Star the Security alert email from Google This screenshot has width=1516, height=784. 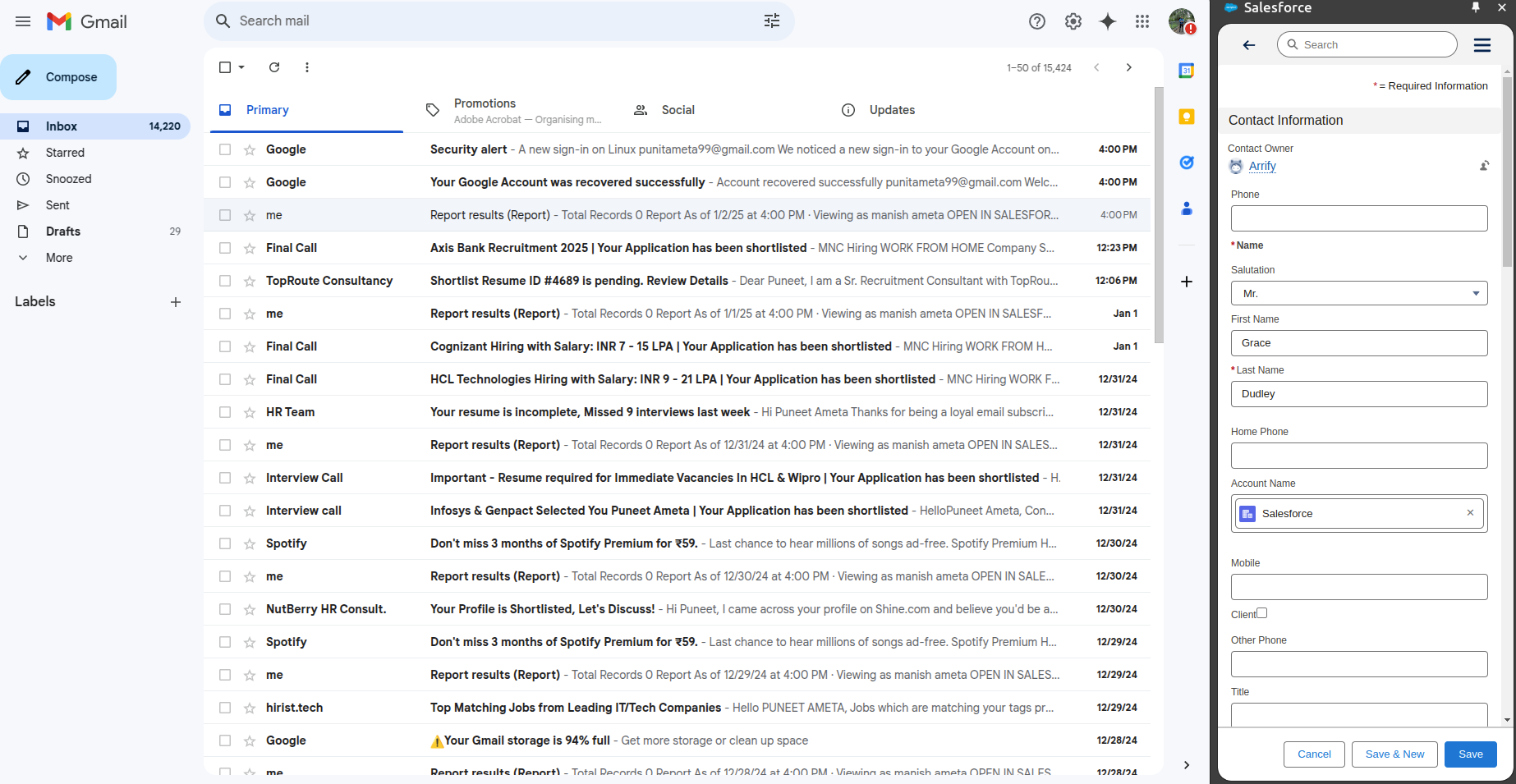pos(249,149)
